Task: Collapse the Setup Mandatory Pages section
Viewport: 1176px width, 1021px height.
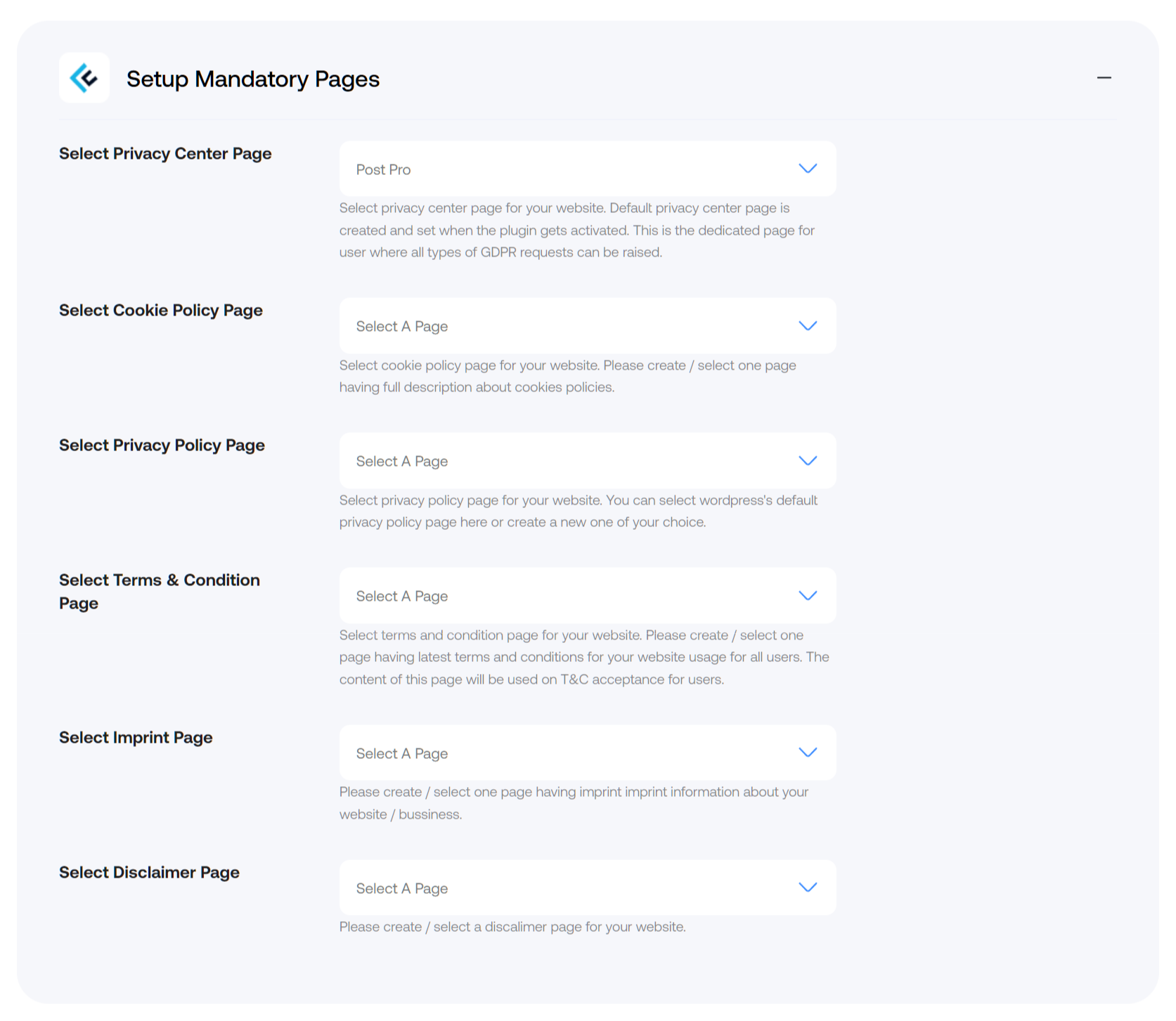Action: (1104, 78)
